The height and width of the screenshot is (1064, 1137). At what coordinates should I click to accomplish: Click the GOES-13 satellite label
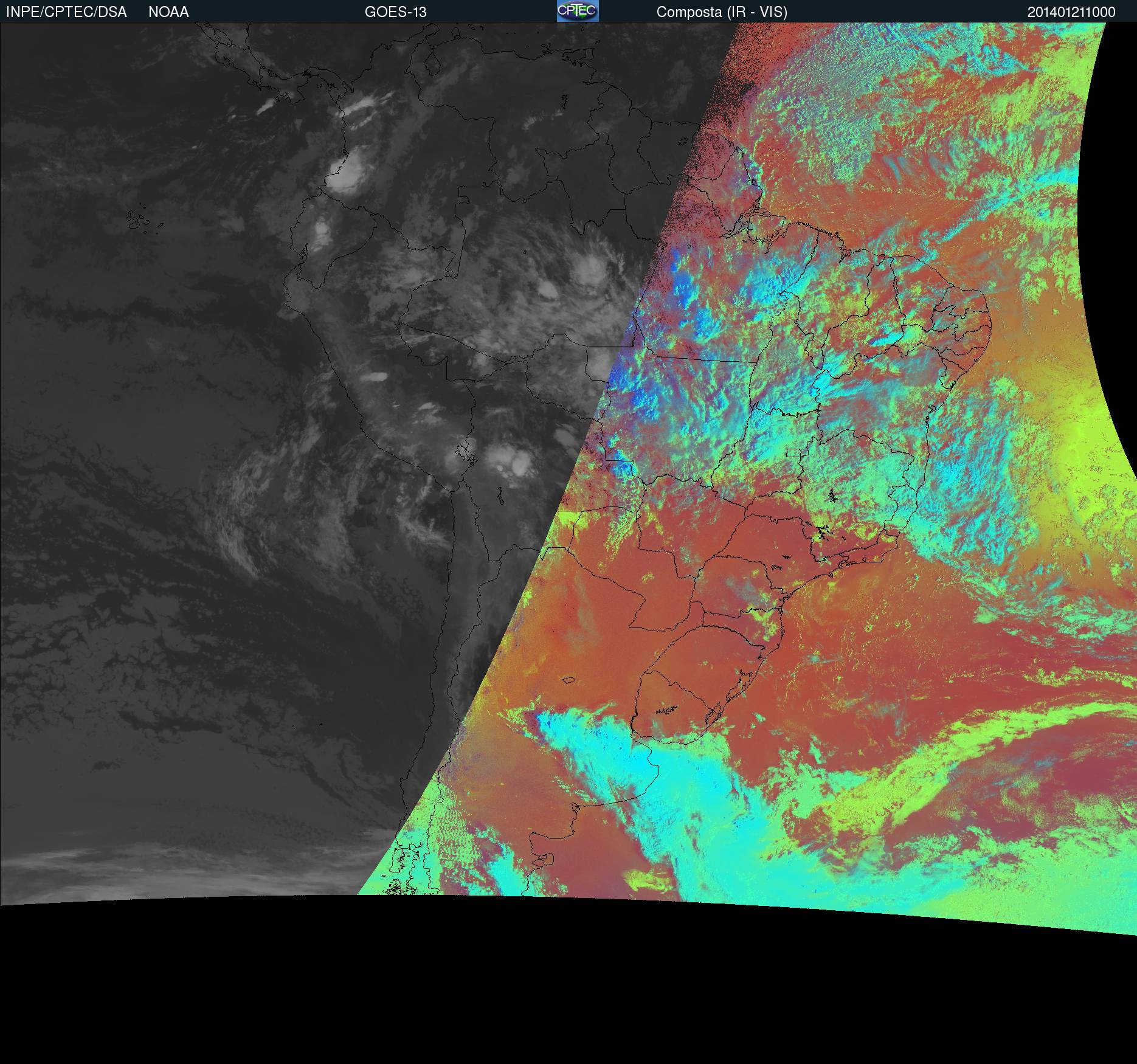click(x=396, y=12)
